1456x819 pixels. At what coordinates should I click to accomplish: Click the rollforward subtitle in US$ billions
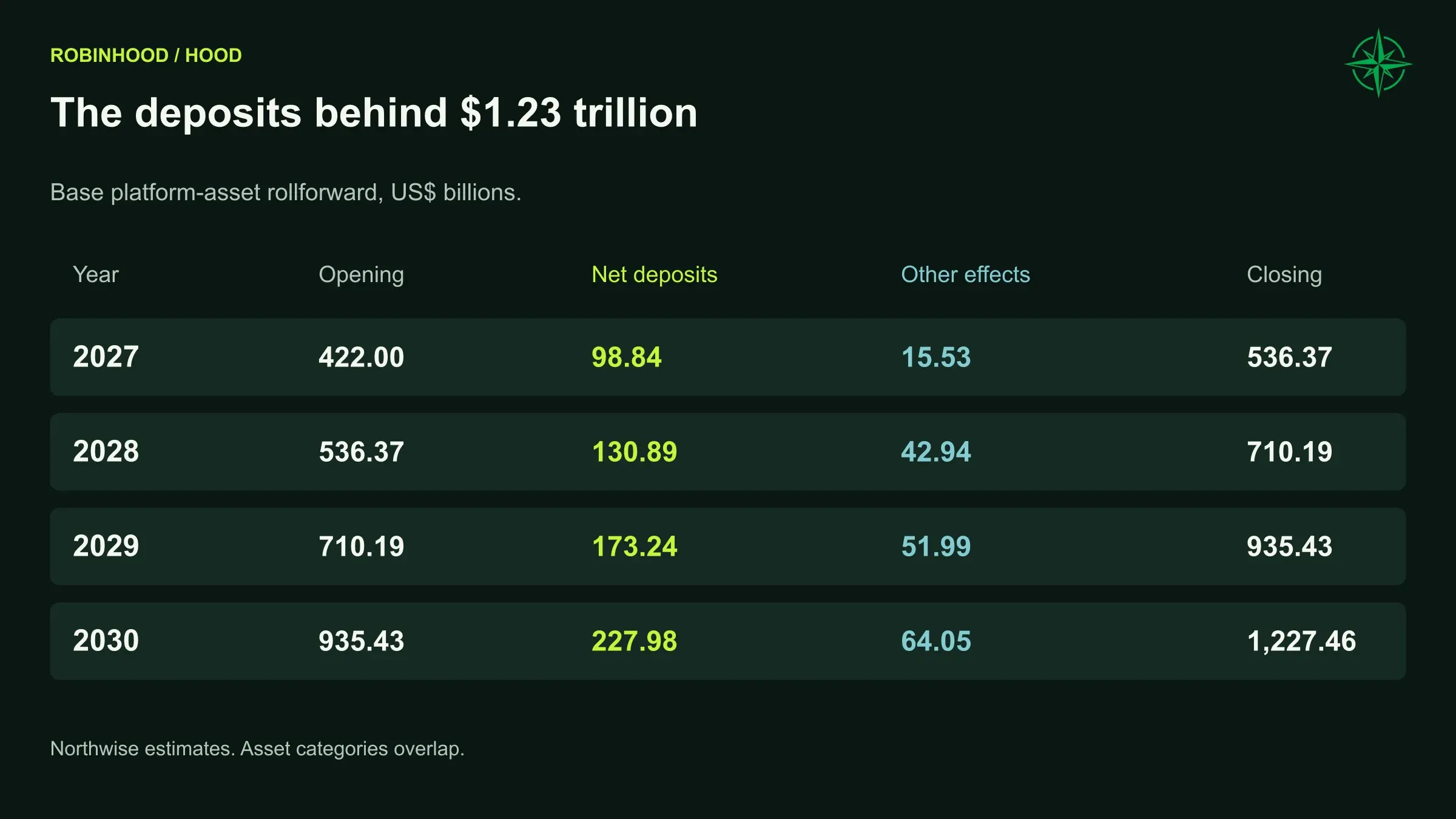286,192
